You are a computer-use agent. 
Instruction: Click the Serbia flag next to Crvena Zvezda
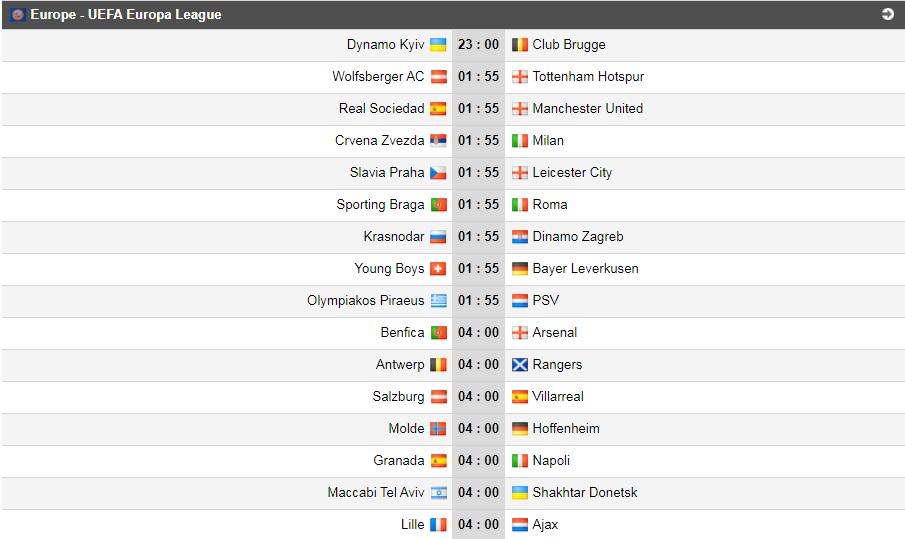(439, 141)
